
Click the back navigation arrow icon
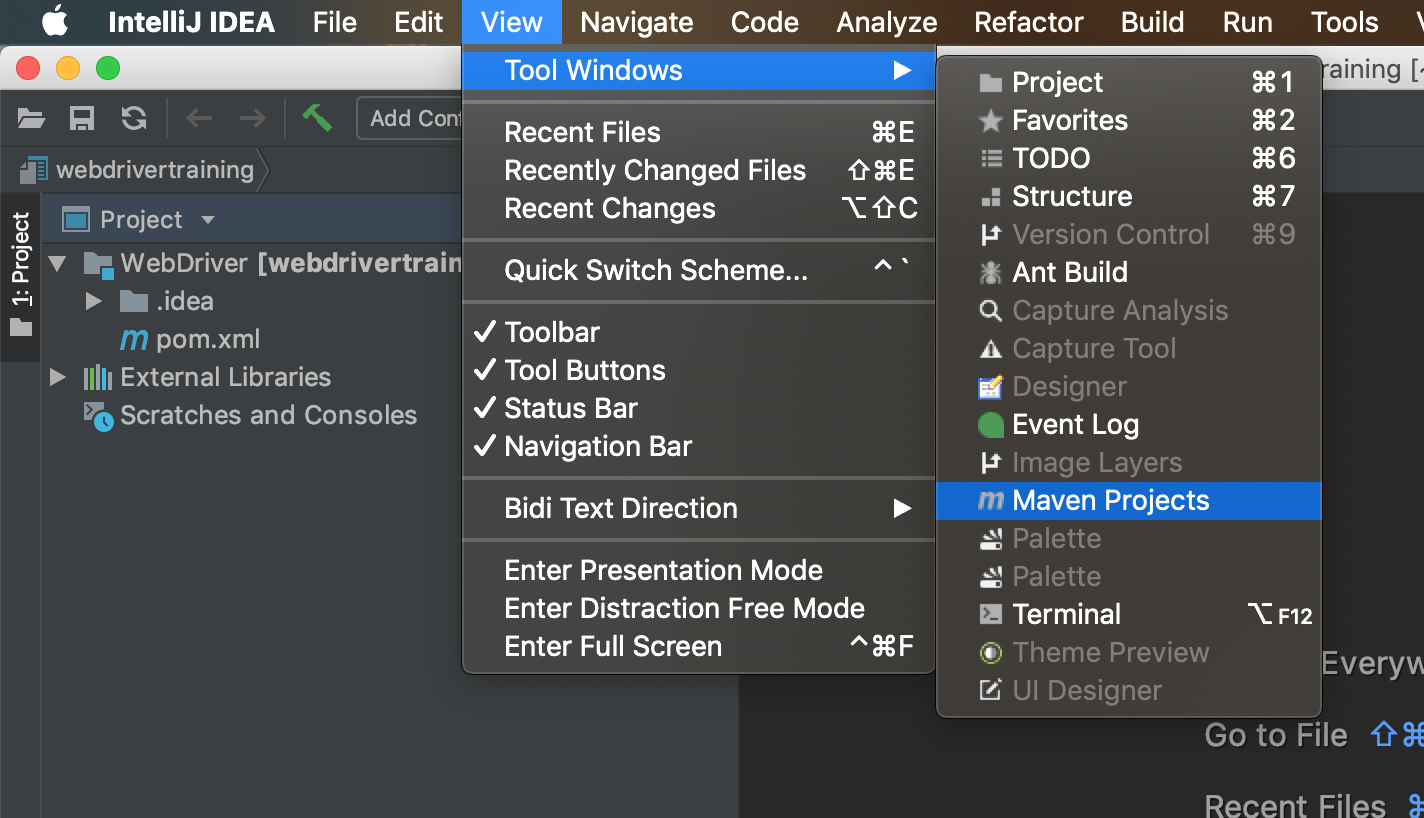(x=199, y=119)
